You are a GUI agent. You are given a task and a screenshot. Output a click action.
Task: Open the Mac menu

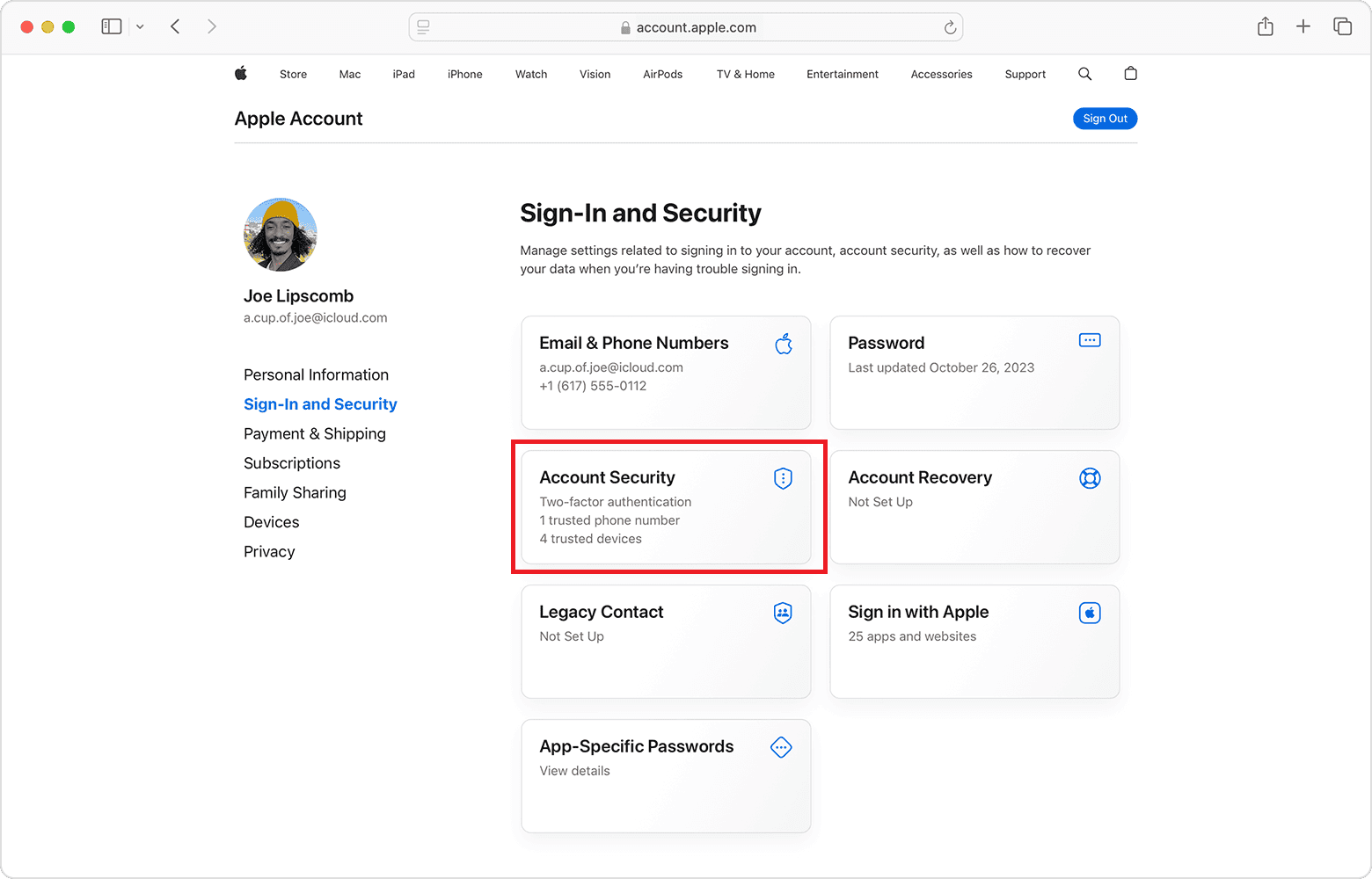pos(350,75)
